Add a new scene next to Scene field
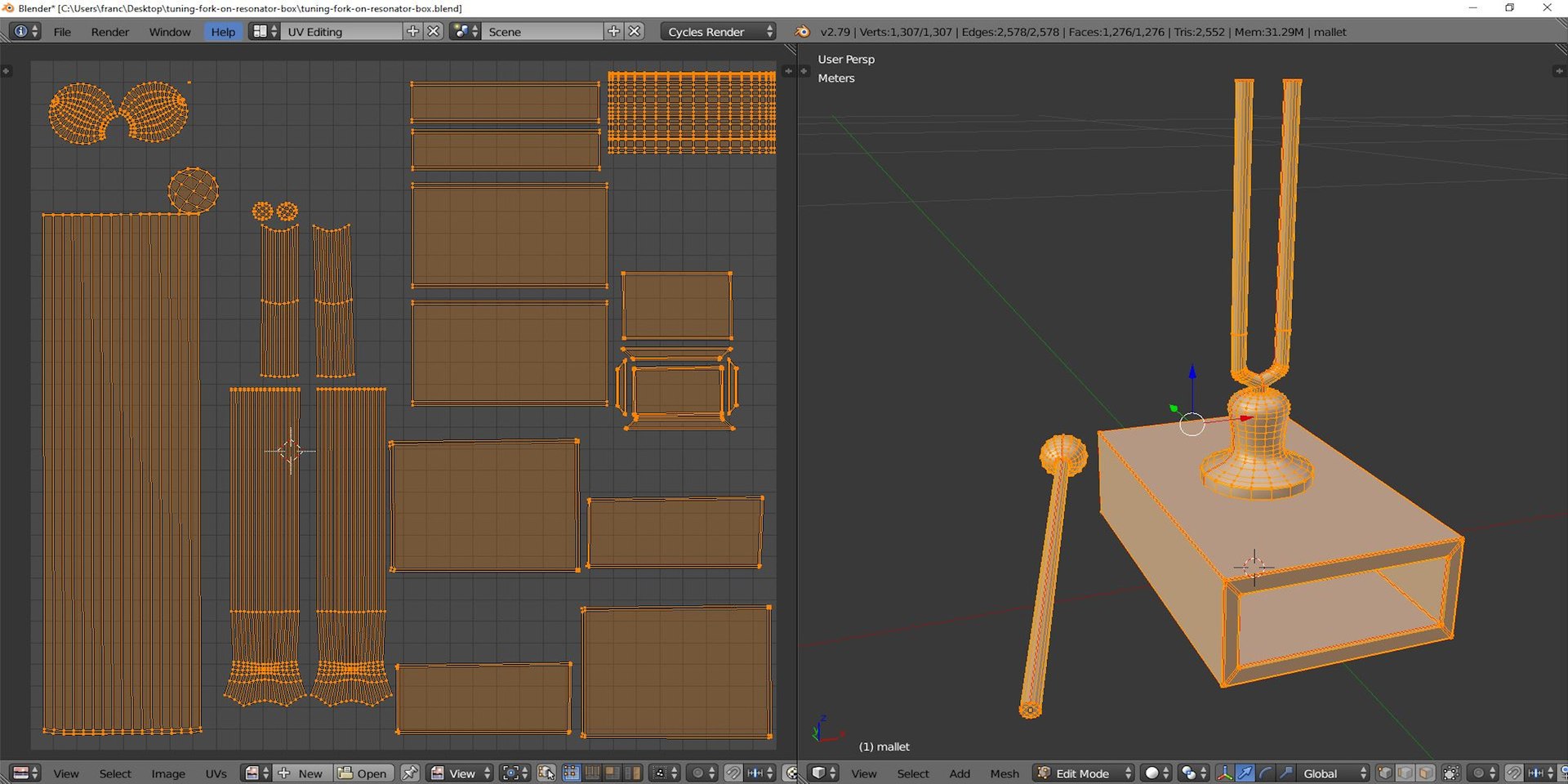Screen dimensions: 1568x784 [614, 31]
